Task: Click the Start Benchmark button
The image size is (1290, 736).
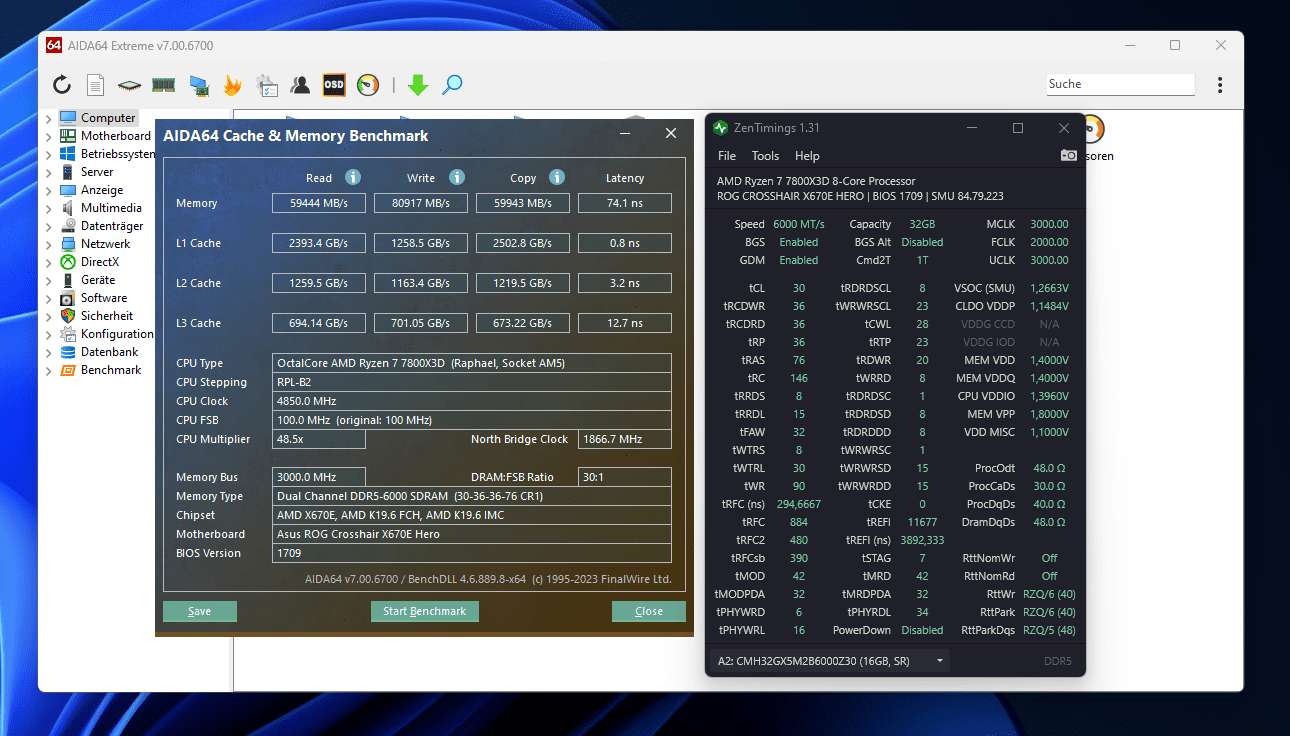Action: (425, 611)
